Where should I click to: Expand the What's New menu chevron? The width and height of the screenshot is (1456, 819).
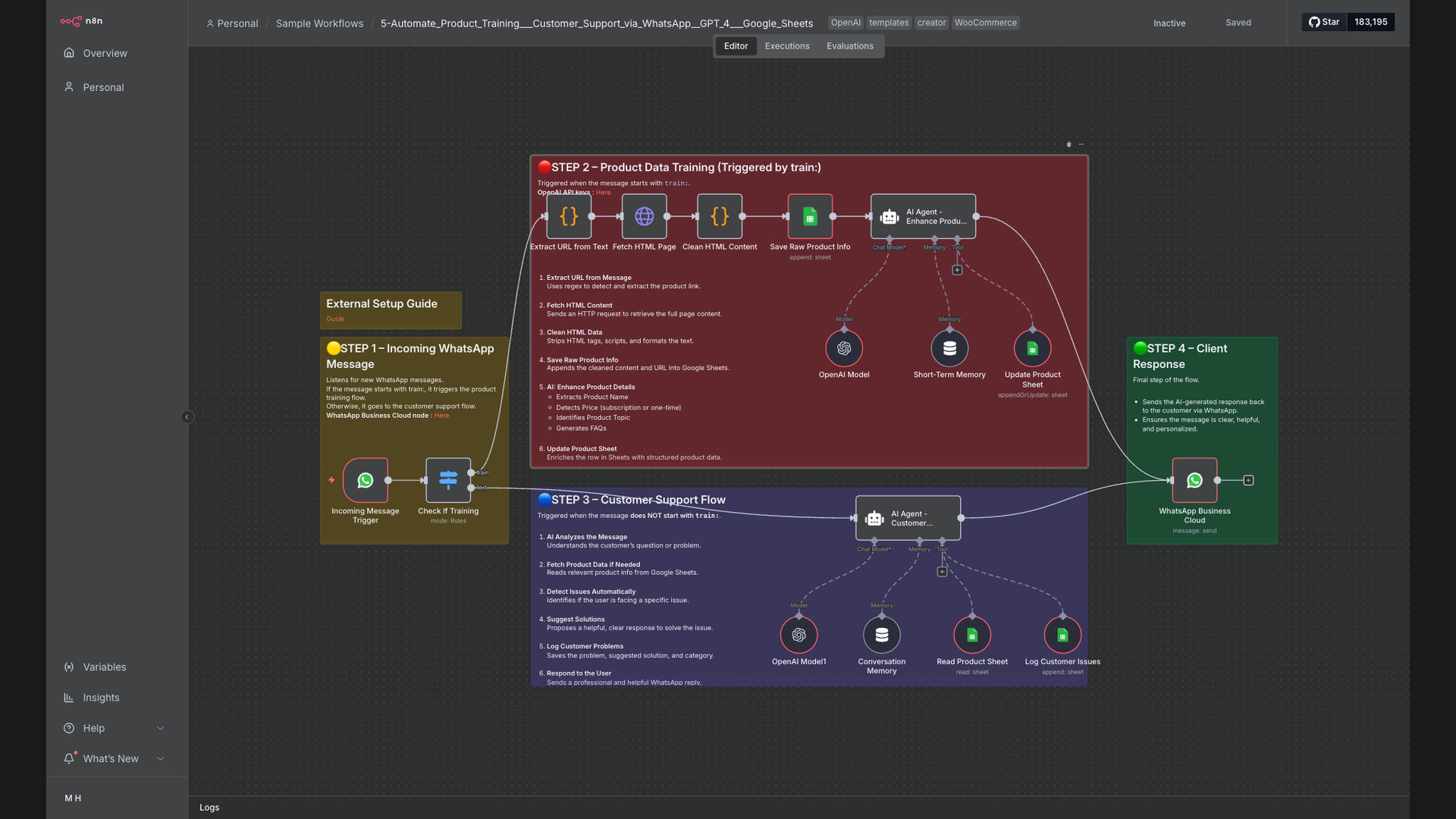[x=160, y=758]
